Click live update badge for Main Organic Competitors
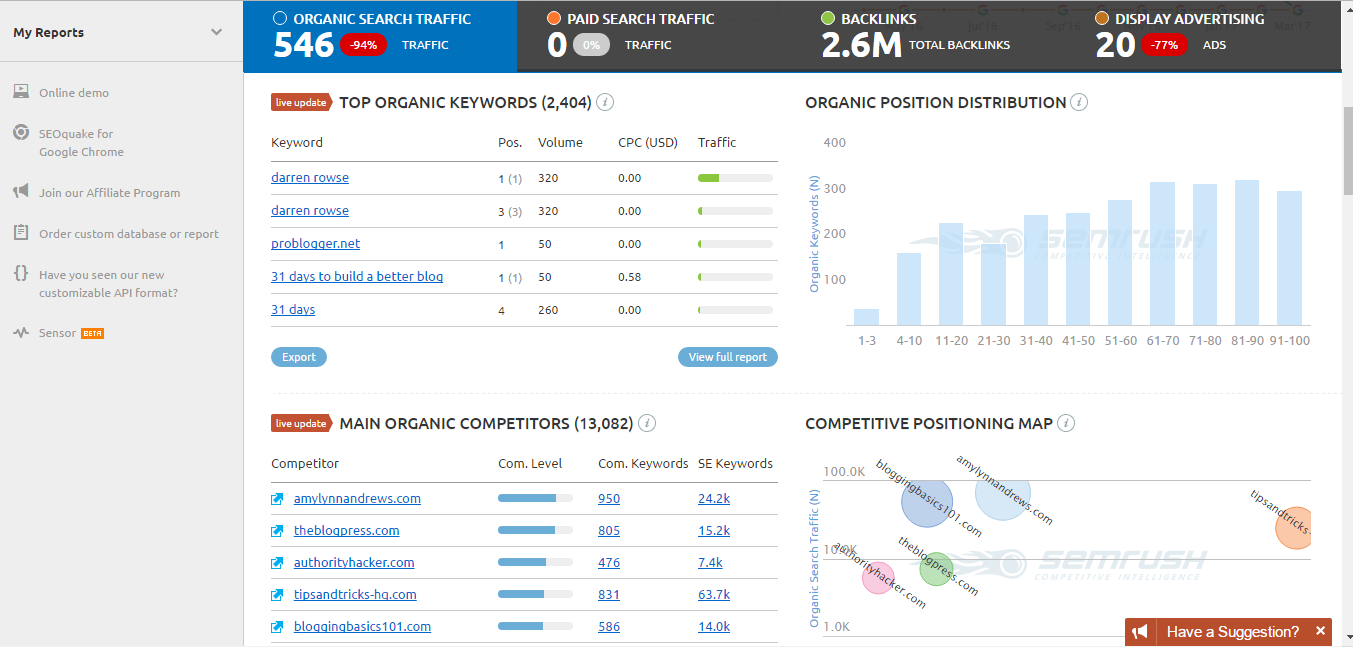 click(x=301, y=423)
